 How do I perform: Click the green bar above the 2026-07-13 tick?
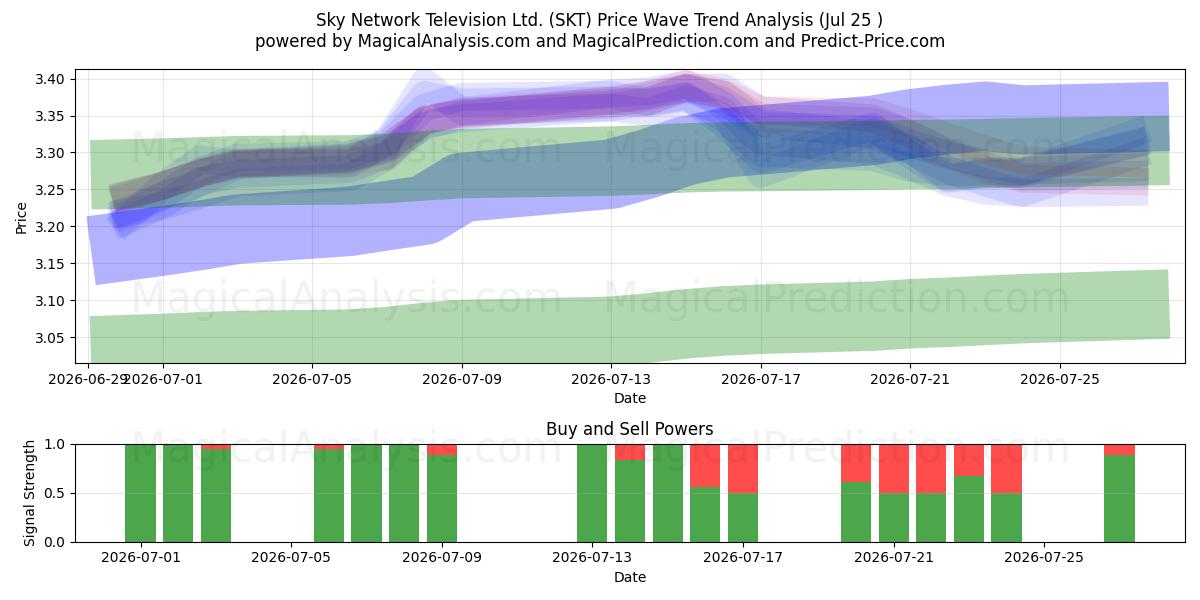click(592, 493)
